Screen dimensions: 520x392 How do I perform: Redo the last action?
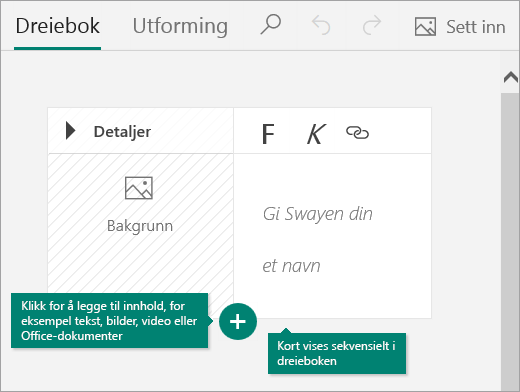click(372, 25)
